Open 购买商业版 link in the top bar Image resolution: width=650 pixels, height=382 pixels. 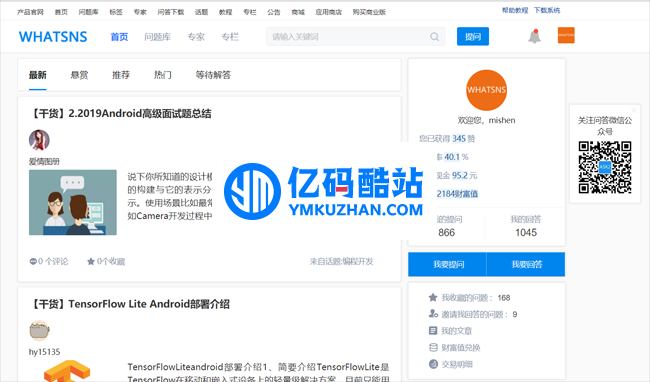369,12
